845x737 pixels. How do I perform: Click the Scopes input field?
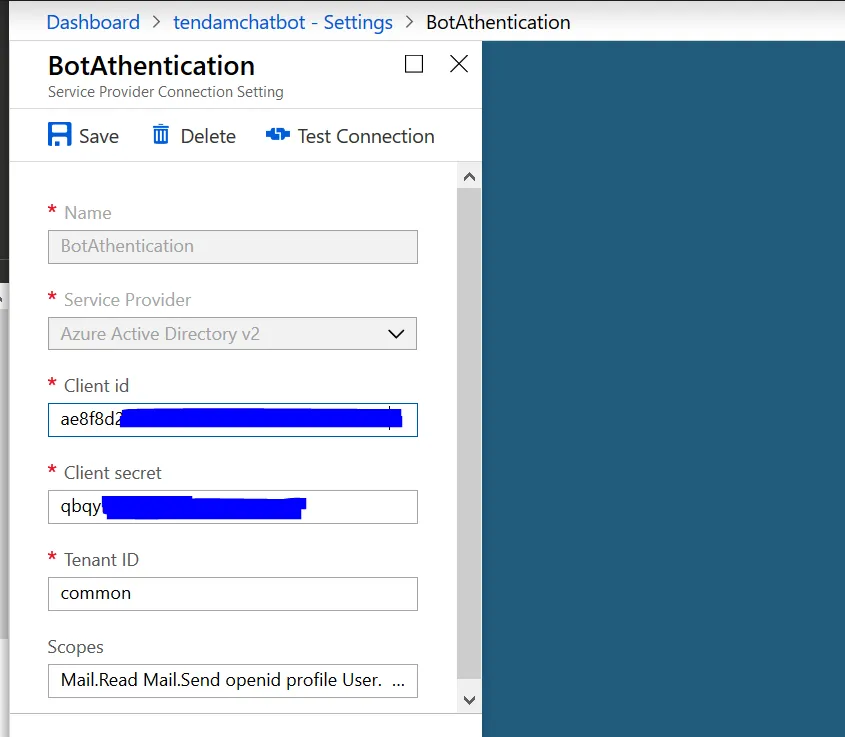point(232,681)
